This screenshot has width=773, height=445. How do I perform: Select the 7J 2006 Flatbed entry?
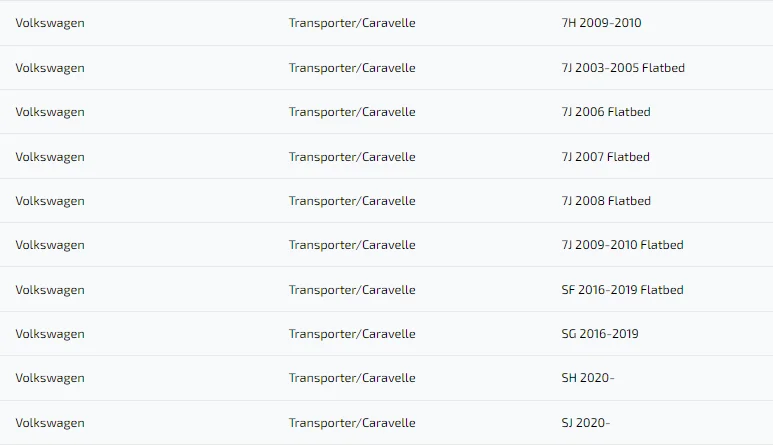tap(606, 112)
